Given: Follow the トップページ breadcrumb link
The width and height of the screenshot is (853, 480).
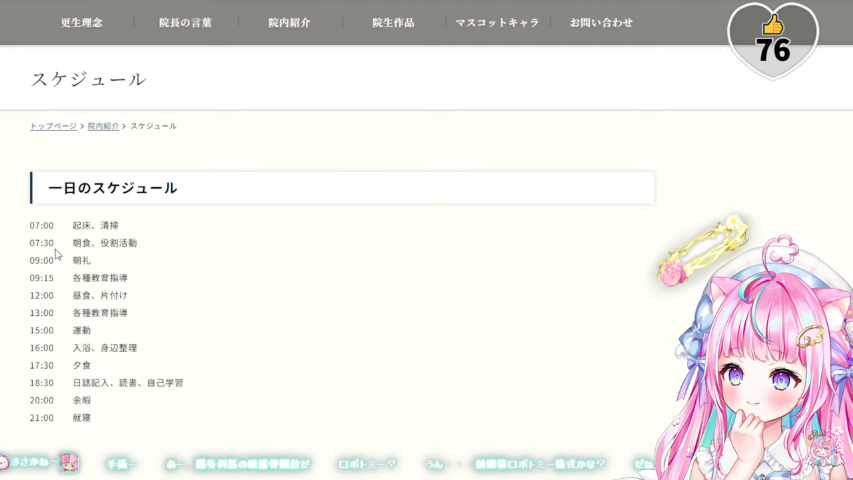Looking at the screenshot, I should [x=53, y=126].
